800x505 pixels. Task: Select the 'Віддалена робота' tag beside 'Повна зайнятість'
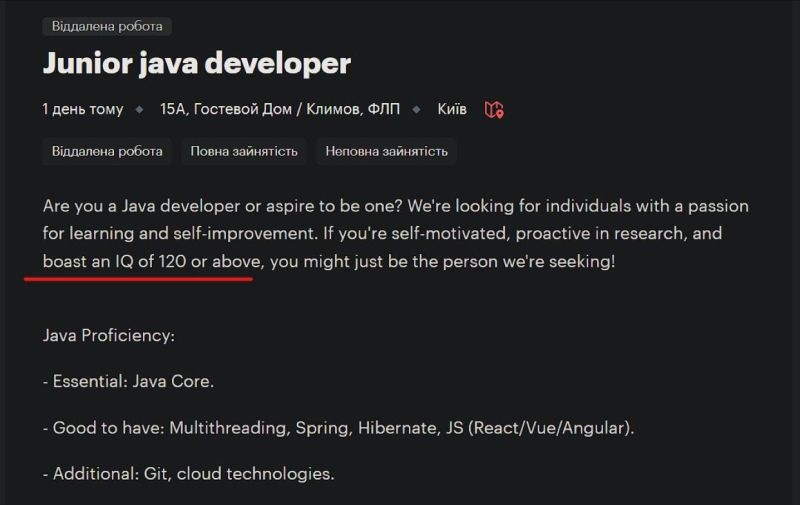coord(107,152)
